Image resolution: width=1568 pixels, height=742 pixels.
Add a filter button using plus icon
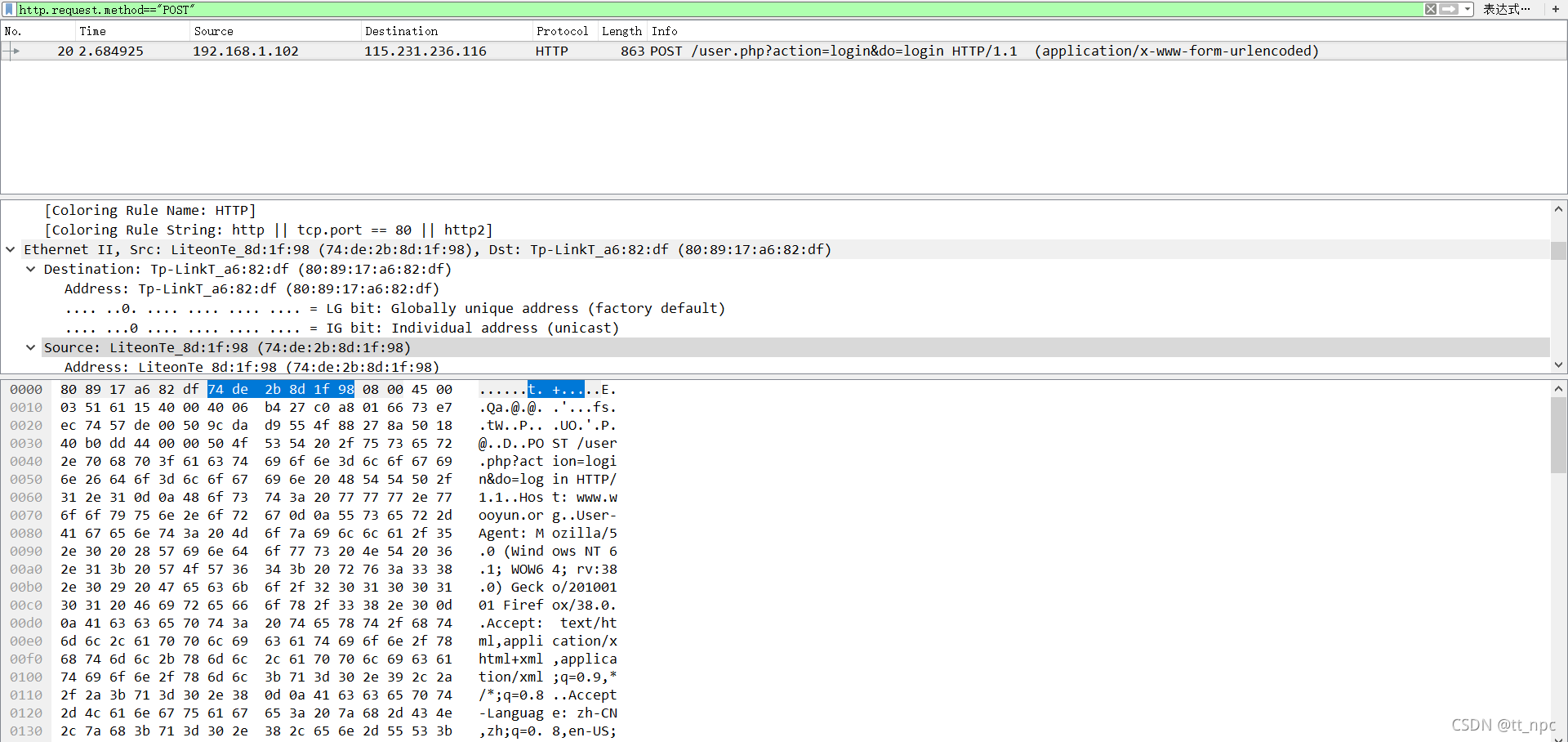point(1556,9)
